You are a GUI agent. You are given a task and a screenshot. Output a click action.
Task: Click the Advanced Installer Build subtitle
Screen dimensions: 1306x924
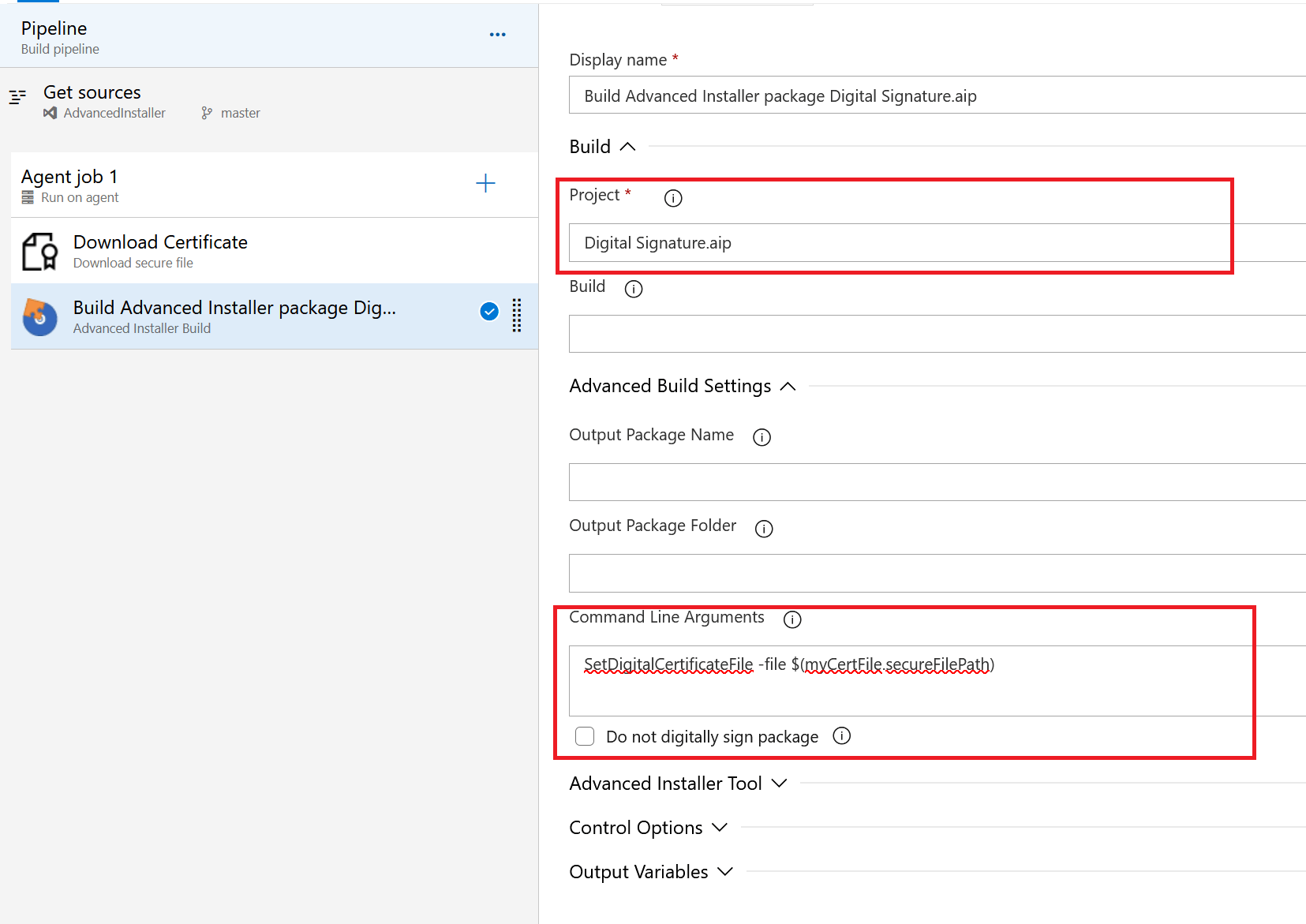point(142,328)
